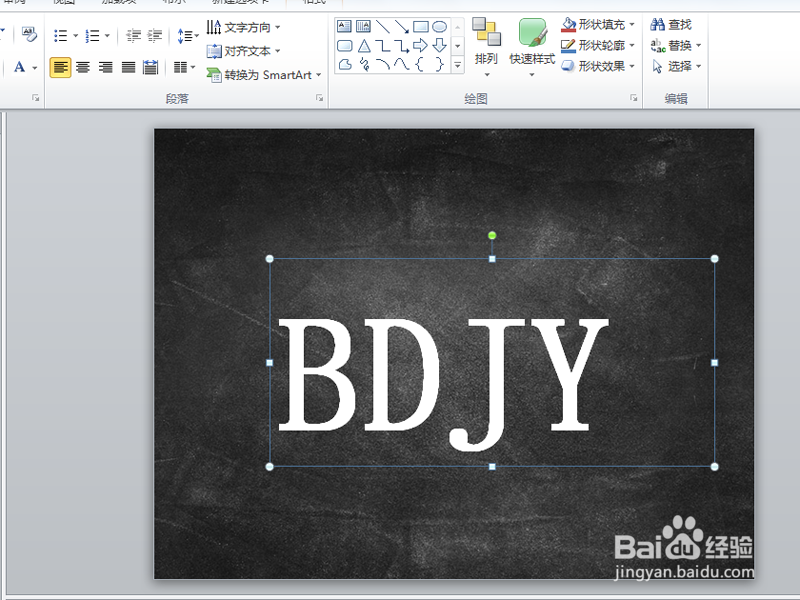Select the elbow arrow connector shape
The width and height of the screenshot is (800, 600).
pos(402,46)
